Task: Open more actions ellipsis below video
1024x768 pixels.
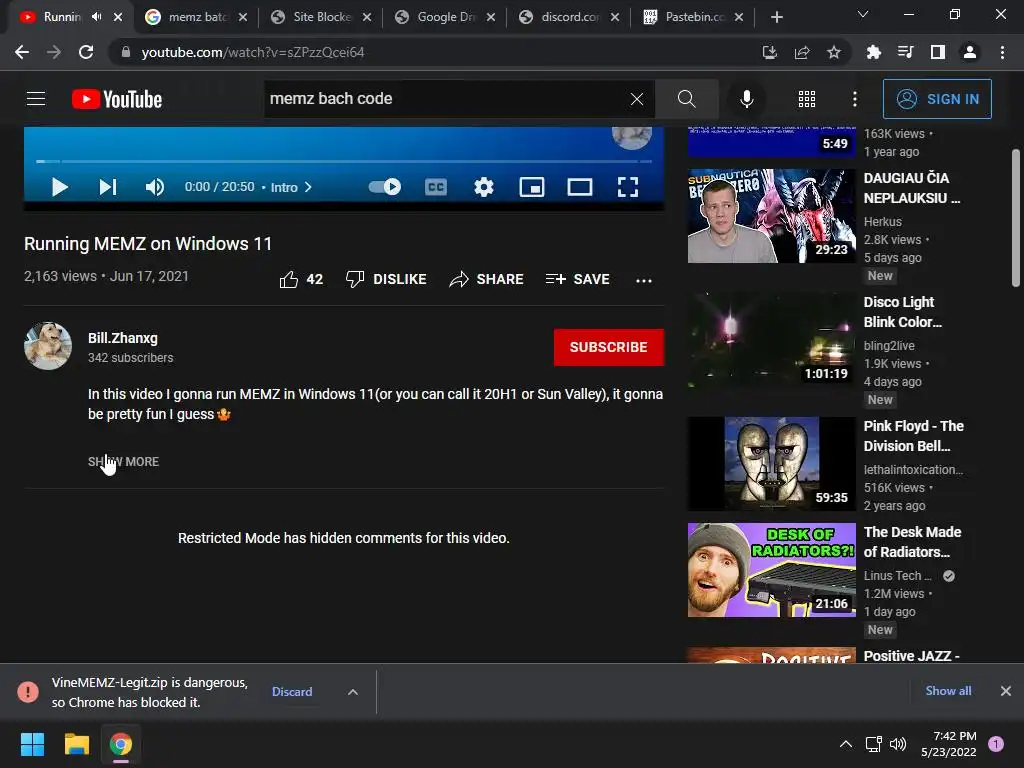Action: pyautogui.click(x=644, y=280)
